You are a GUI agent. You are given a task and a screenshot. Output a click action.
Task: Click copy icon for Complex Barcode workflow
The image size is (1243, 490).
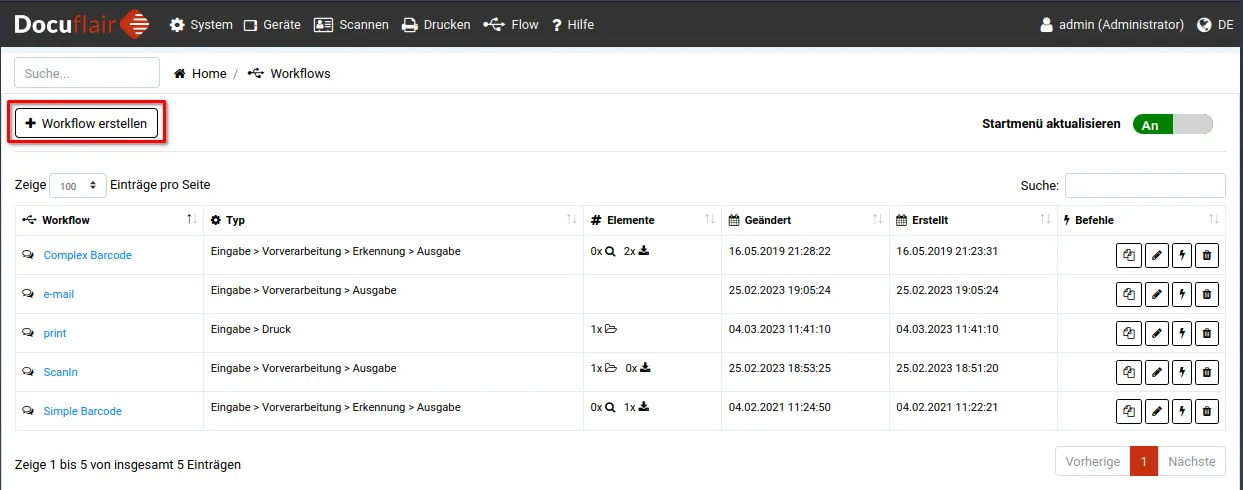click(1129, 256)
